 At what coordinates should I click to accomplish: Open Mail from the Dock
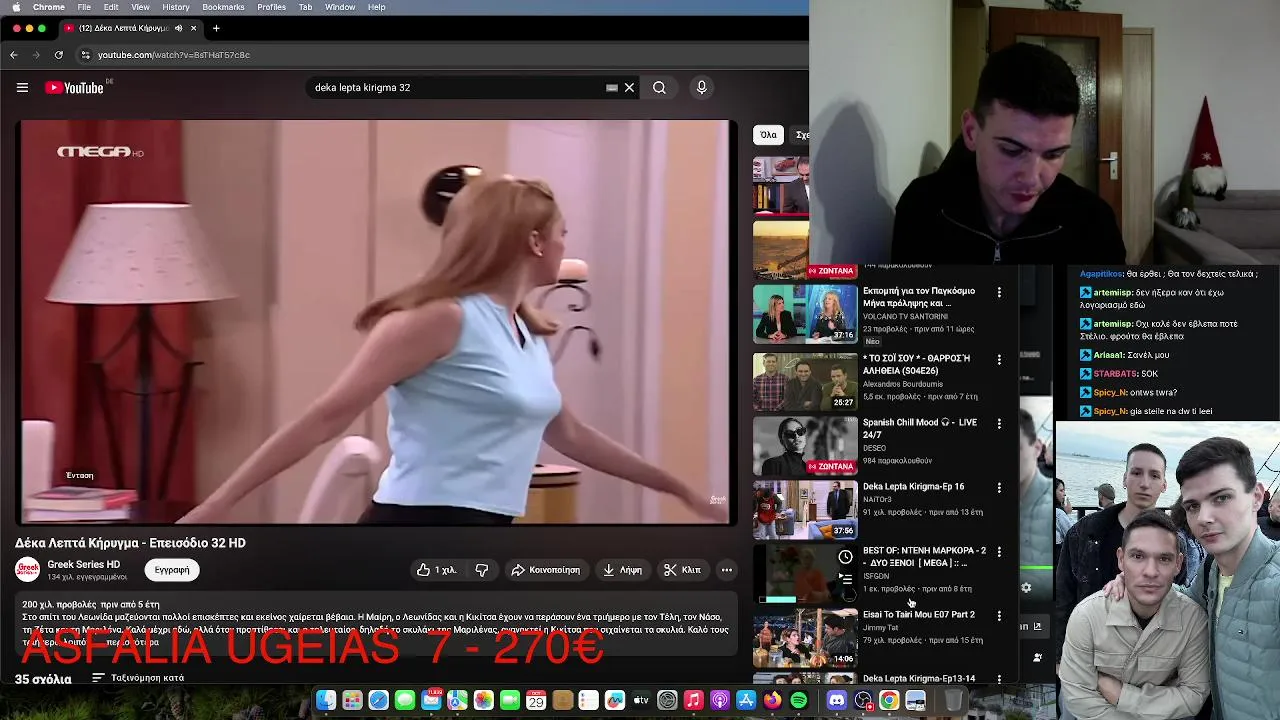point(431,700)
